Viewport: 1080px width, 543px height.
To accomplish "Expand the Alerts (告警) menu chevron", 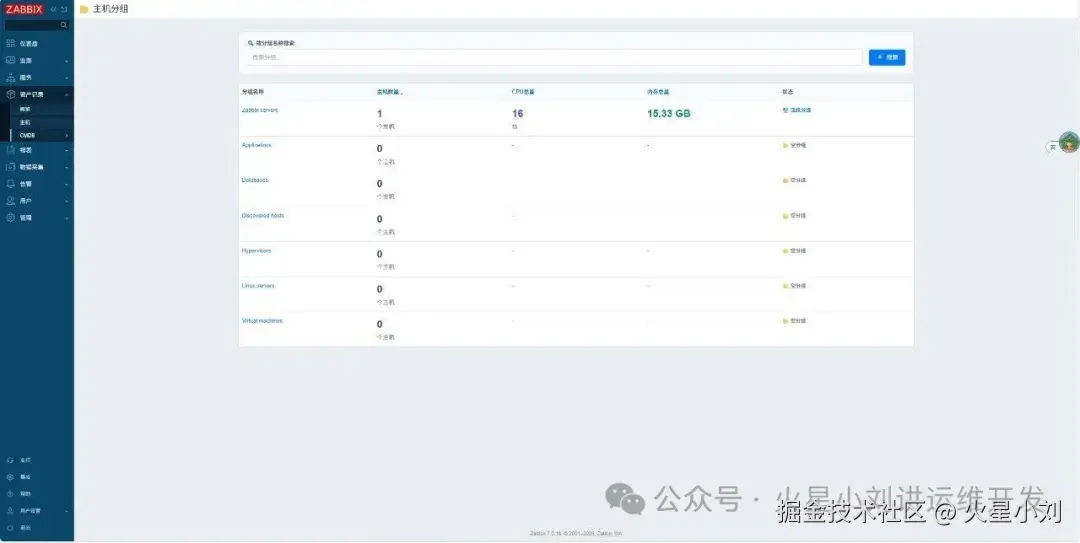I will pyautogui.click(x=67, y=184).
